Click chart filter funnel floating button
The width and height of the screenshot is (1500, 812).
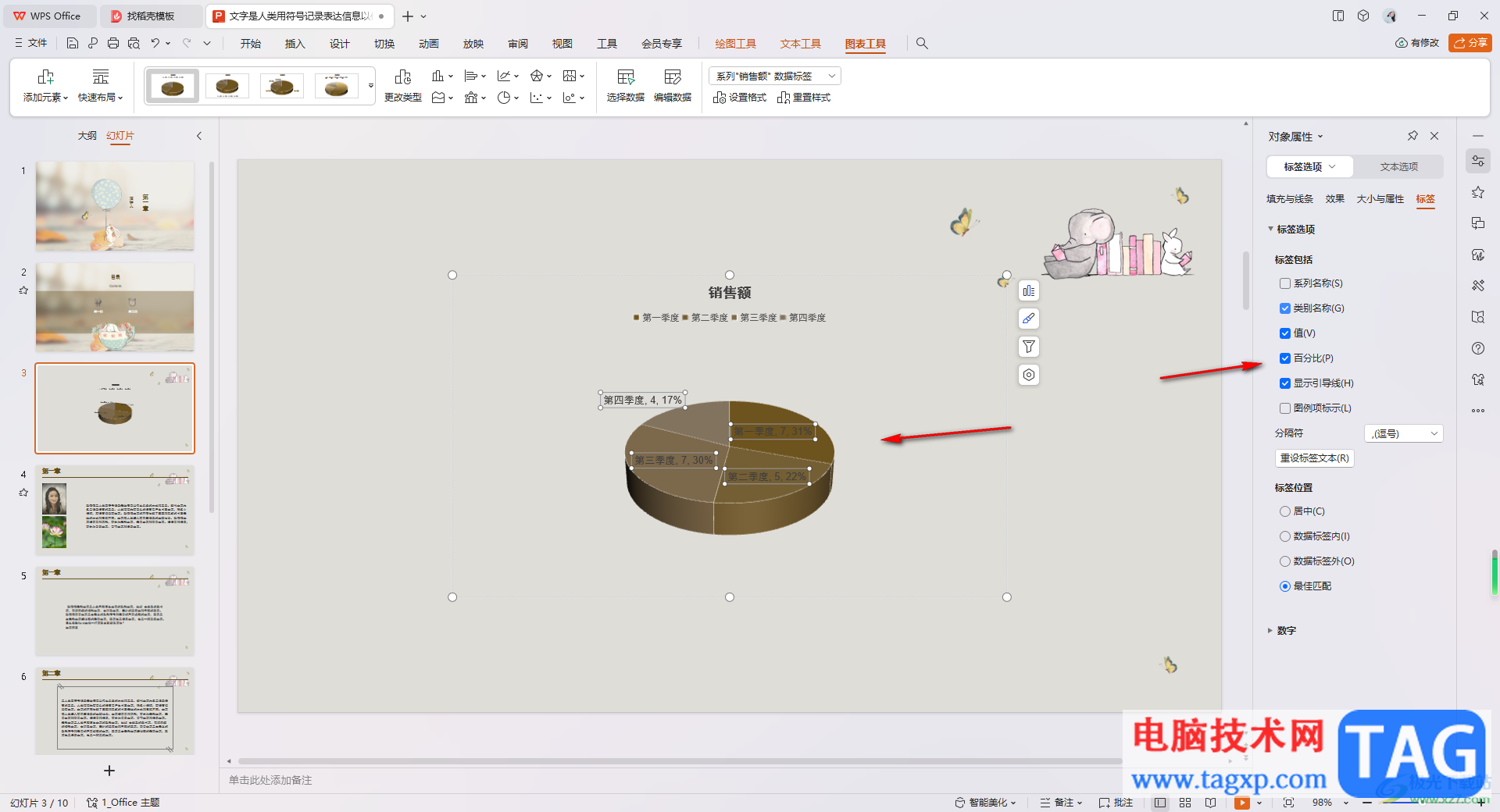tap(1029, 347)
